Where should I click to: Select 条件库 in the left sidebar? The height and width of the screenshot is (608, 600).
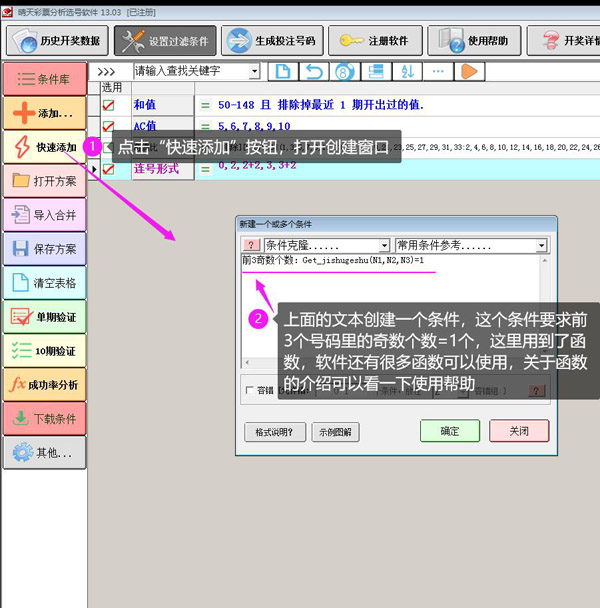point(44,79)
